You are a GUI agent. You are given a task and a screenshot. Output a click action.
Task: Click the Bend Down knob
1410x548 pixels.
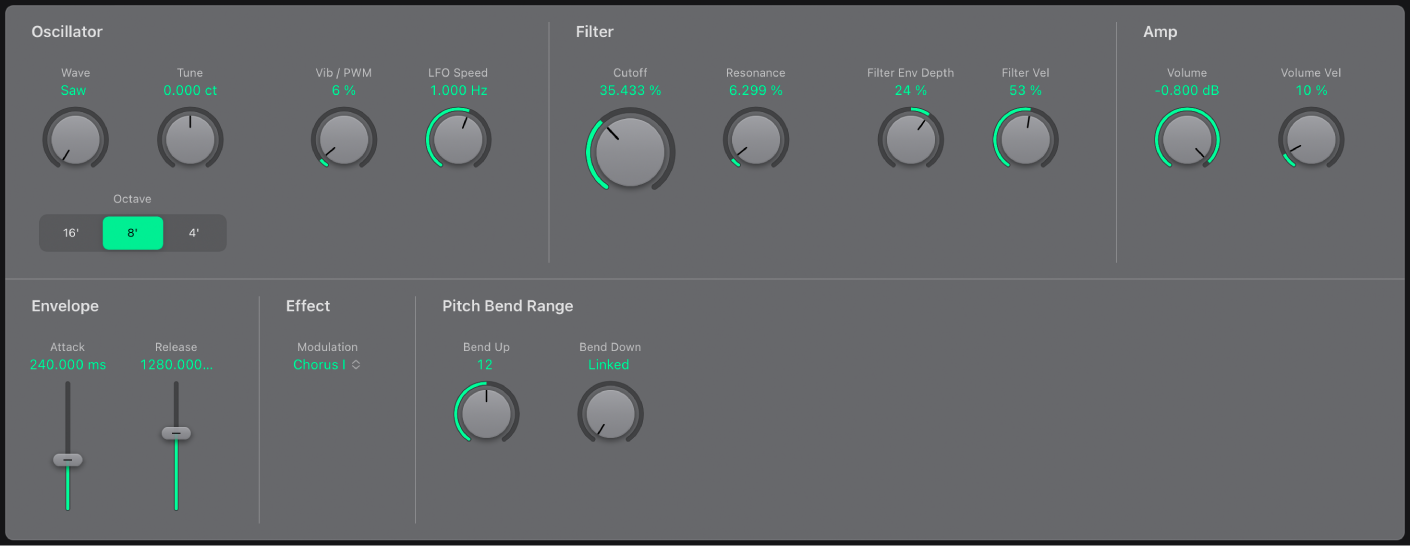click(x=610, y=412)
